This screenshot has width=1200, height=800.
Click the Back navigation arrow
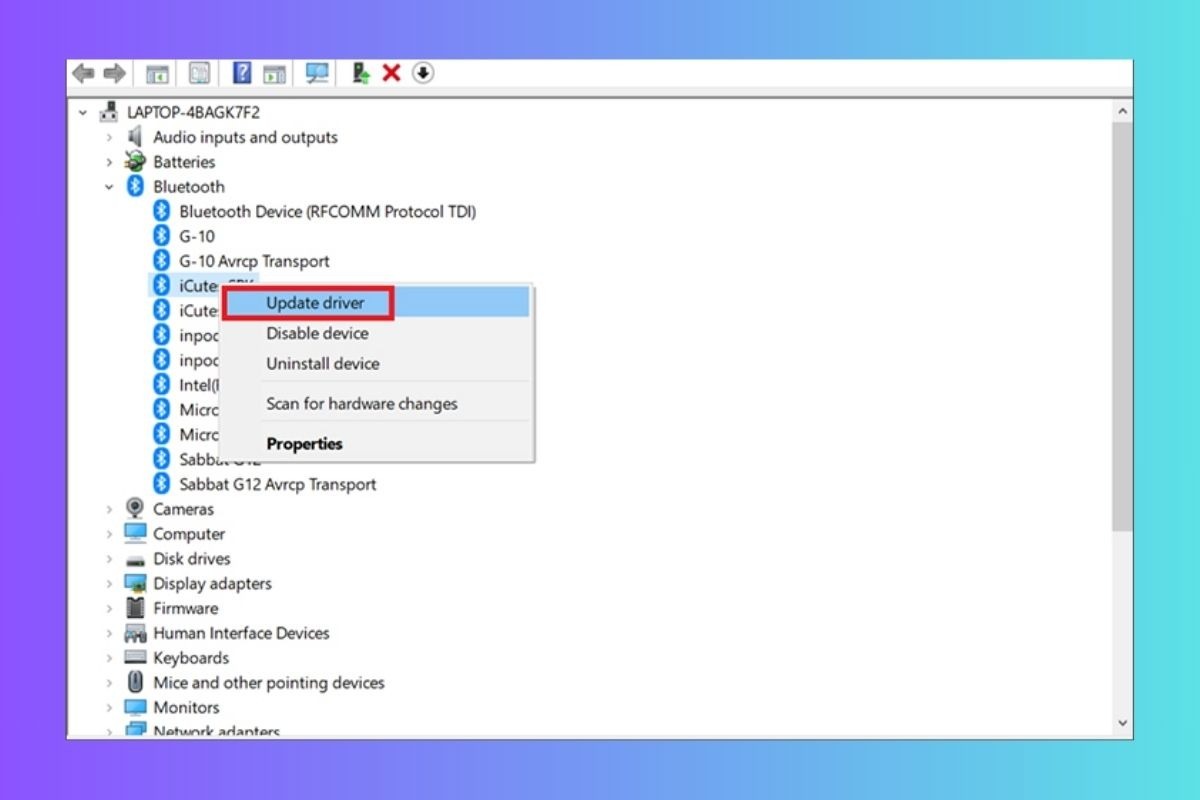[x=84, y=72]
